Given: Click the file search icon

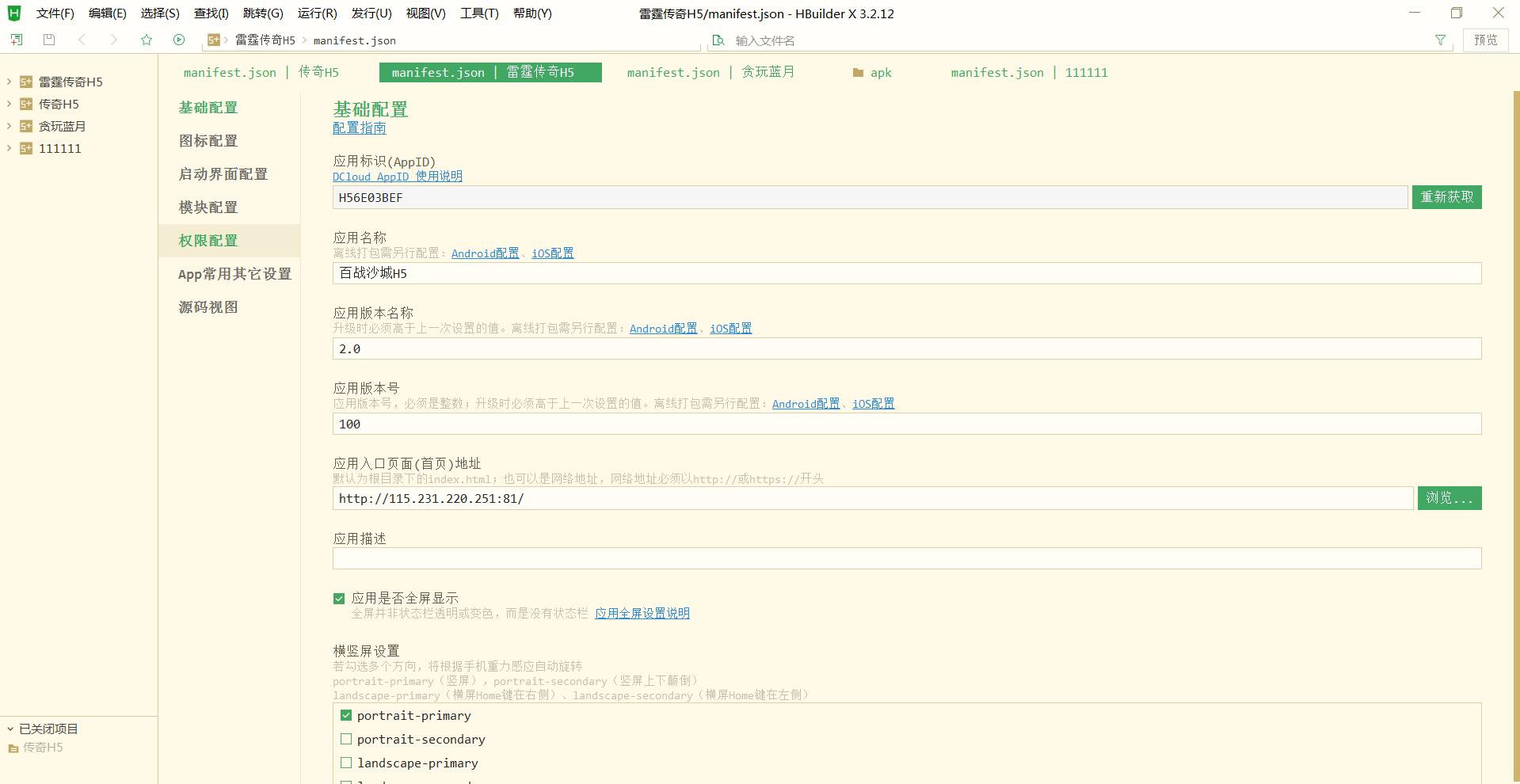Looking at the screenshot, I should [x=718, y=40].
